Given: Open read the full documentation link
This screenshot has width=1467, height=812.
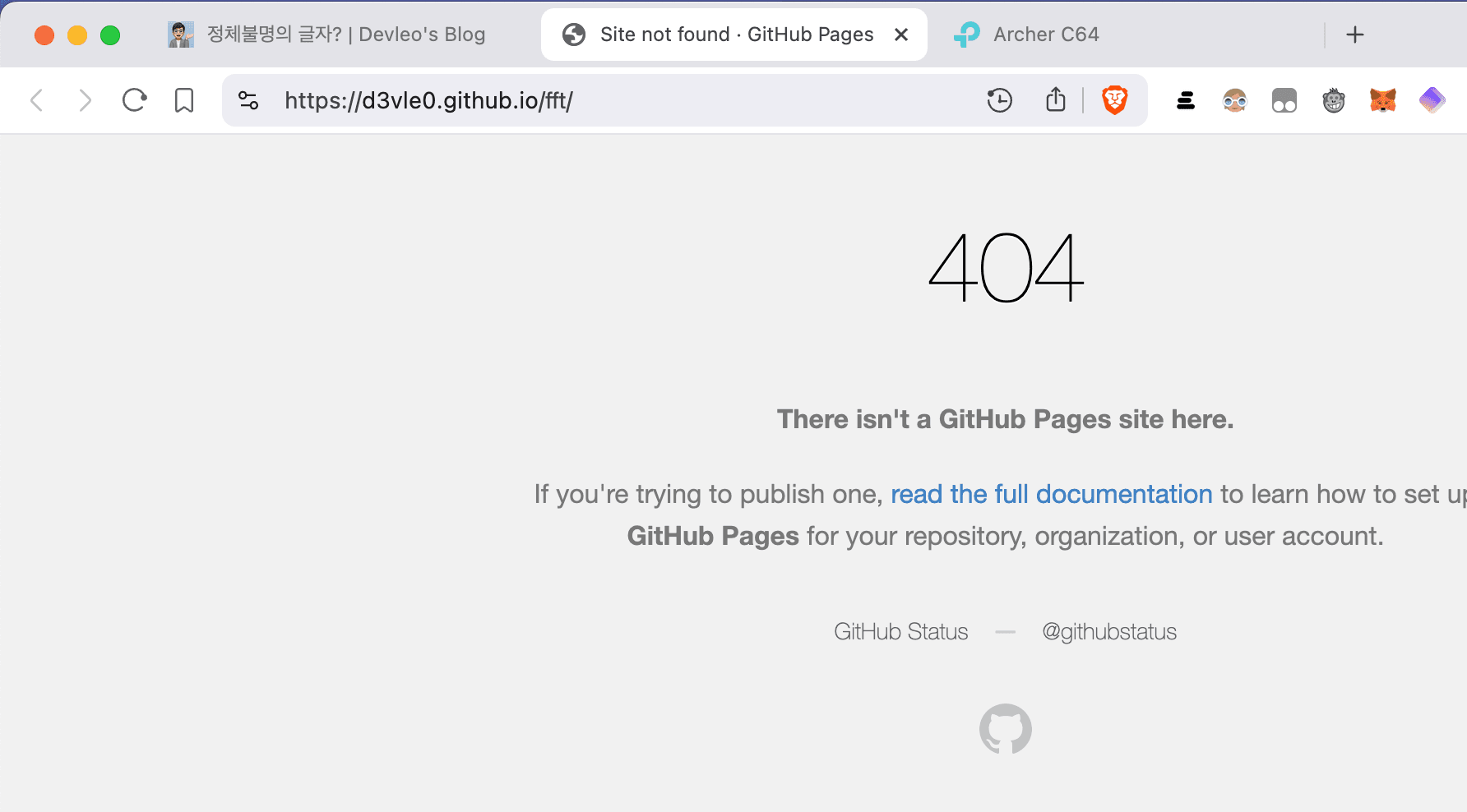Looking at the screenshot, I should click(x=1052, y=494).
